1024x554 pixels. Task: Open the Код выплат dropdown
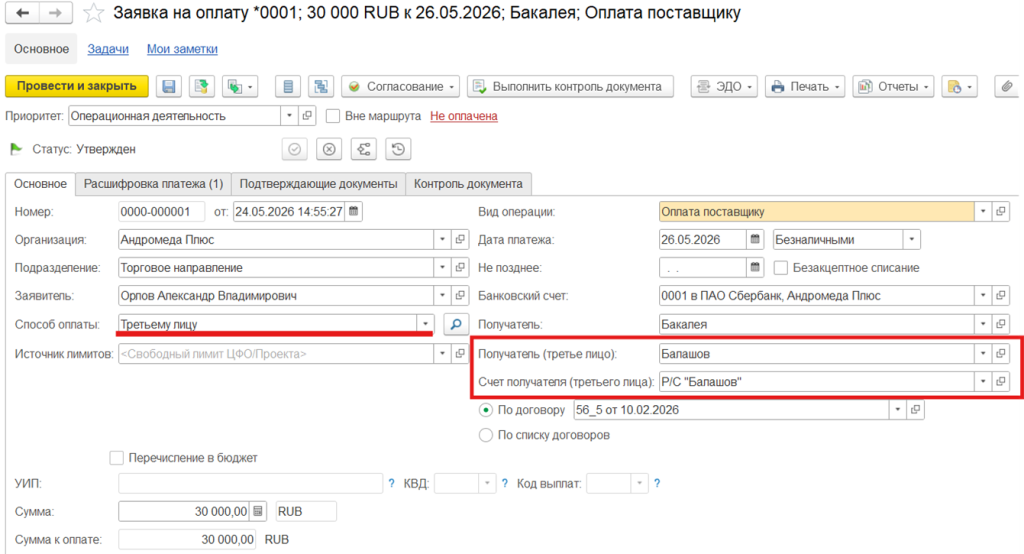click(x=639, y=483)
